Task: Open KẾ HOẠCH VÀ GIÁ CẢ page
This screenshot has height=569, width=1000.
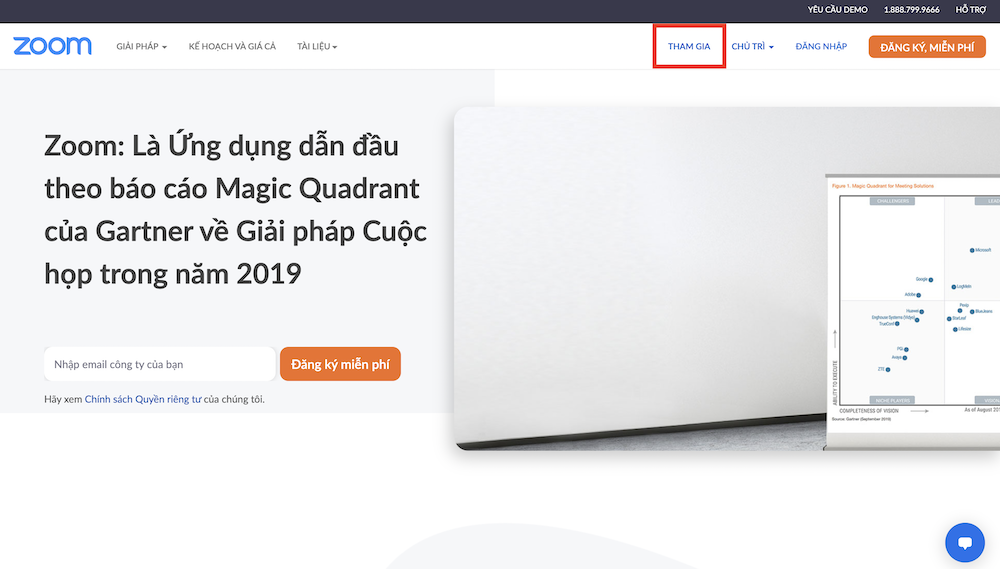Action: (232, 47)
